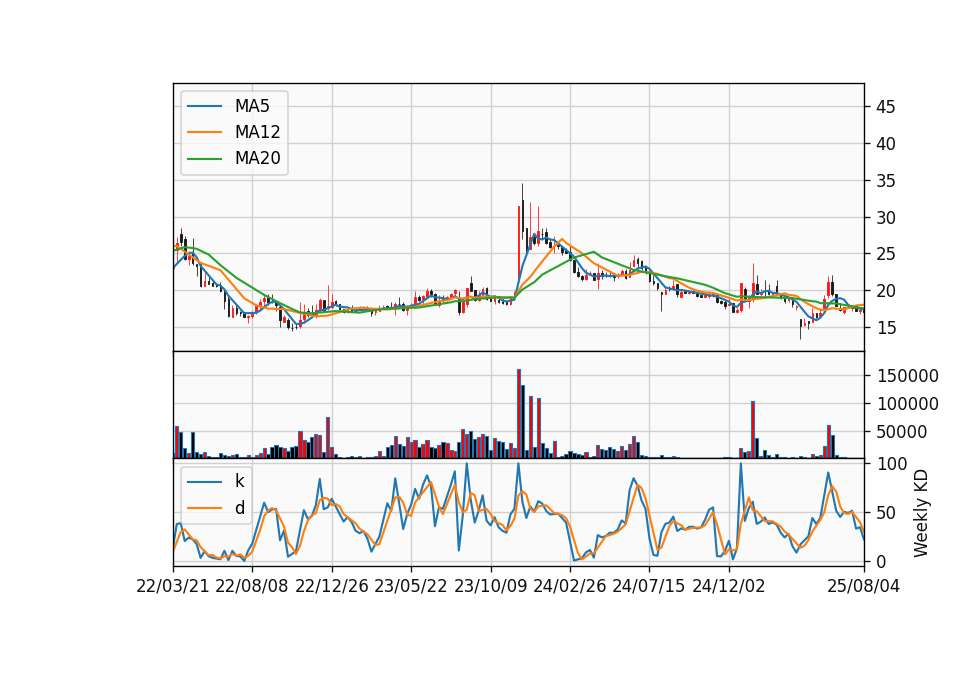Select the 25/08/04 date label
Image resolution: width=960 pixels, height=690 pixels.
pos(864,587)
